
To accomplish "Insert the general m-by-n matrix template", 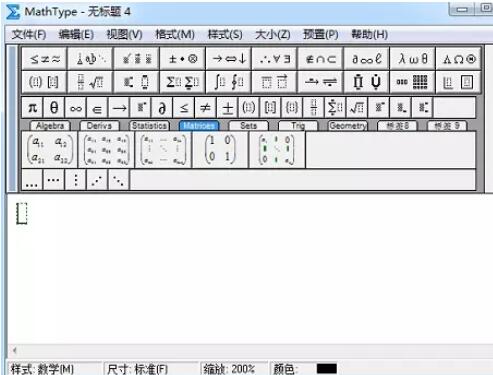I will [163, 150].
